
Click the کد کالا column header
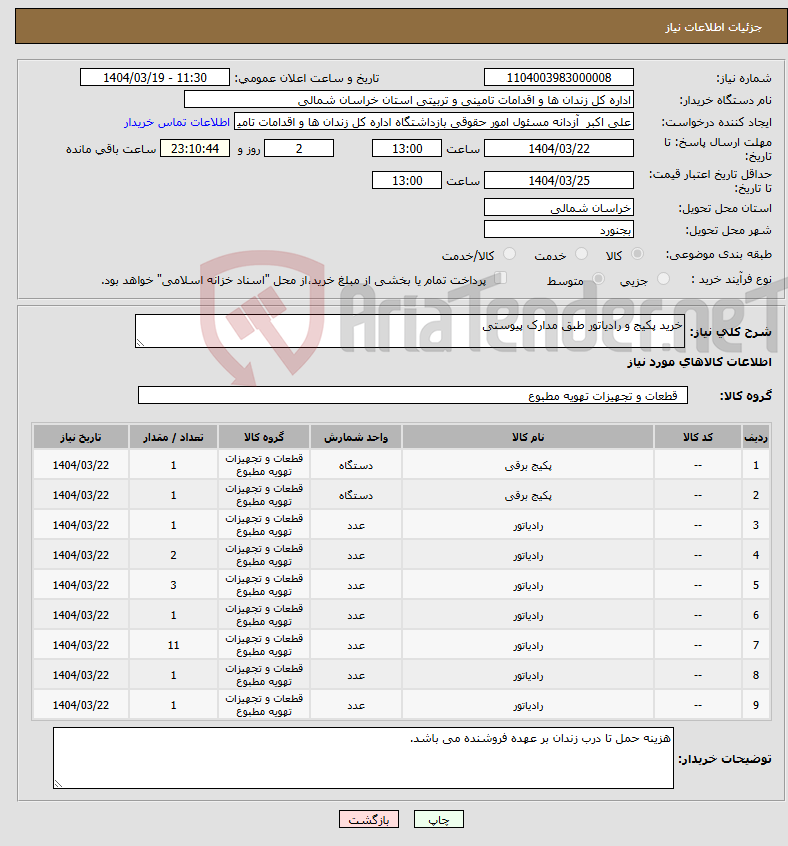[x=698, y=437]
